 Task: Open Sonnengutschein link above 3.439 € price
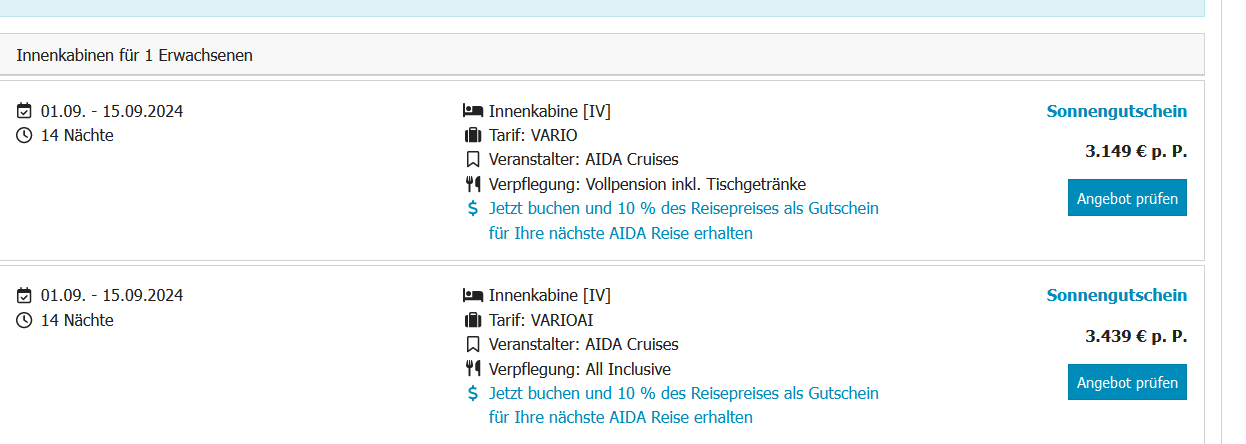(x=1116, y=295)
